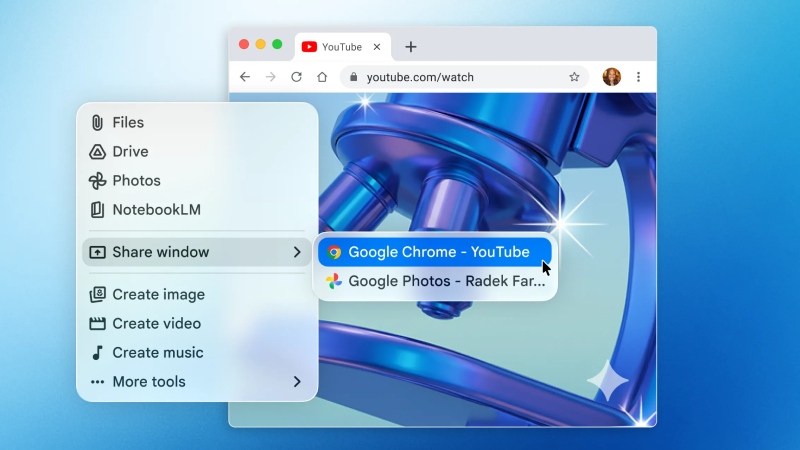The image size is (800, 450).
Task: Select Files from the attach menu
Action: [x=197, y=122]
